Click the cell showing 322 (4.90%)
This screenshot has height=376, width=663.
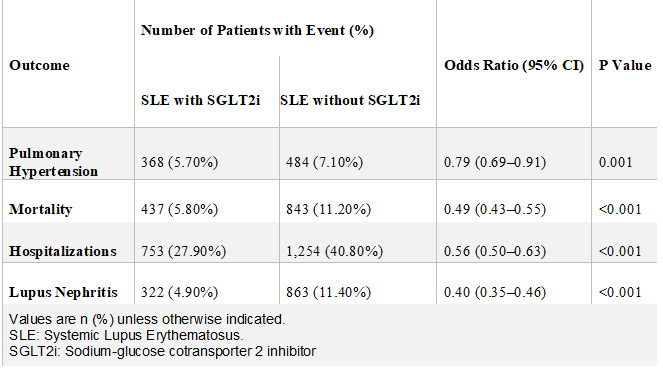[x=179, y=292]
